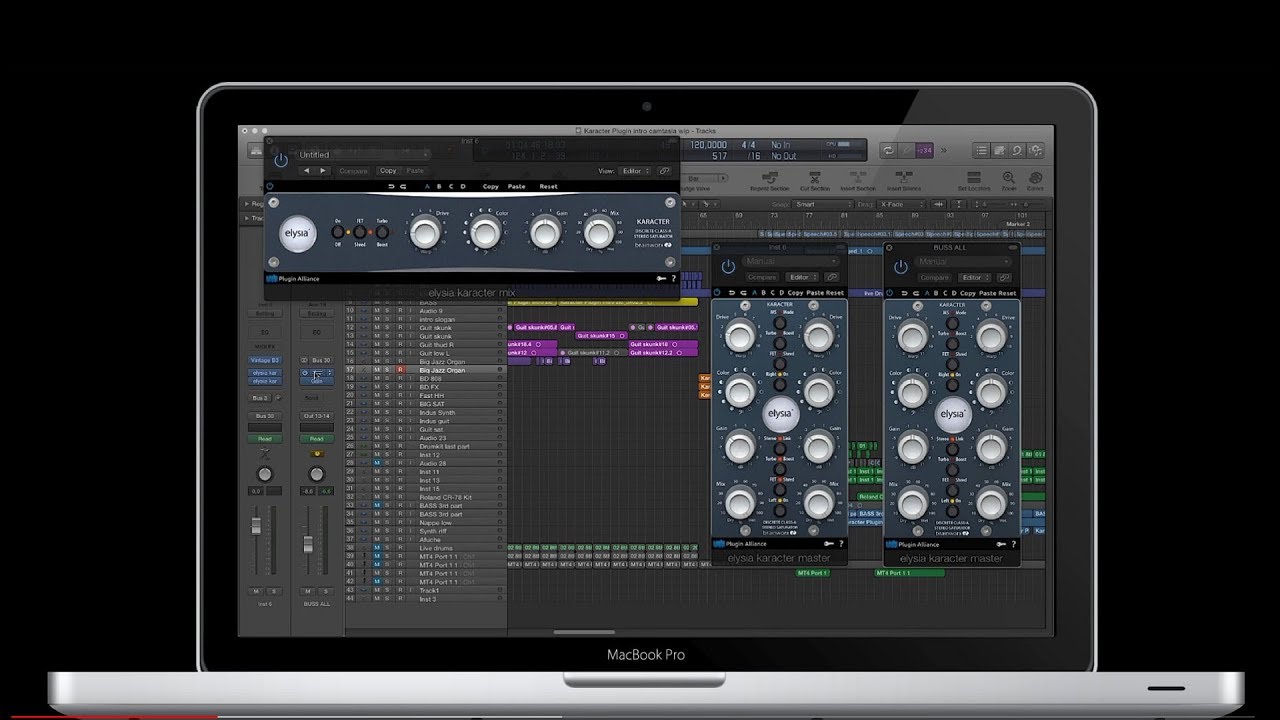Toggle the small plugin-enable power icon in karacter mix toolbar
Screen dimensions: 1280x720
click(270, 186)
